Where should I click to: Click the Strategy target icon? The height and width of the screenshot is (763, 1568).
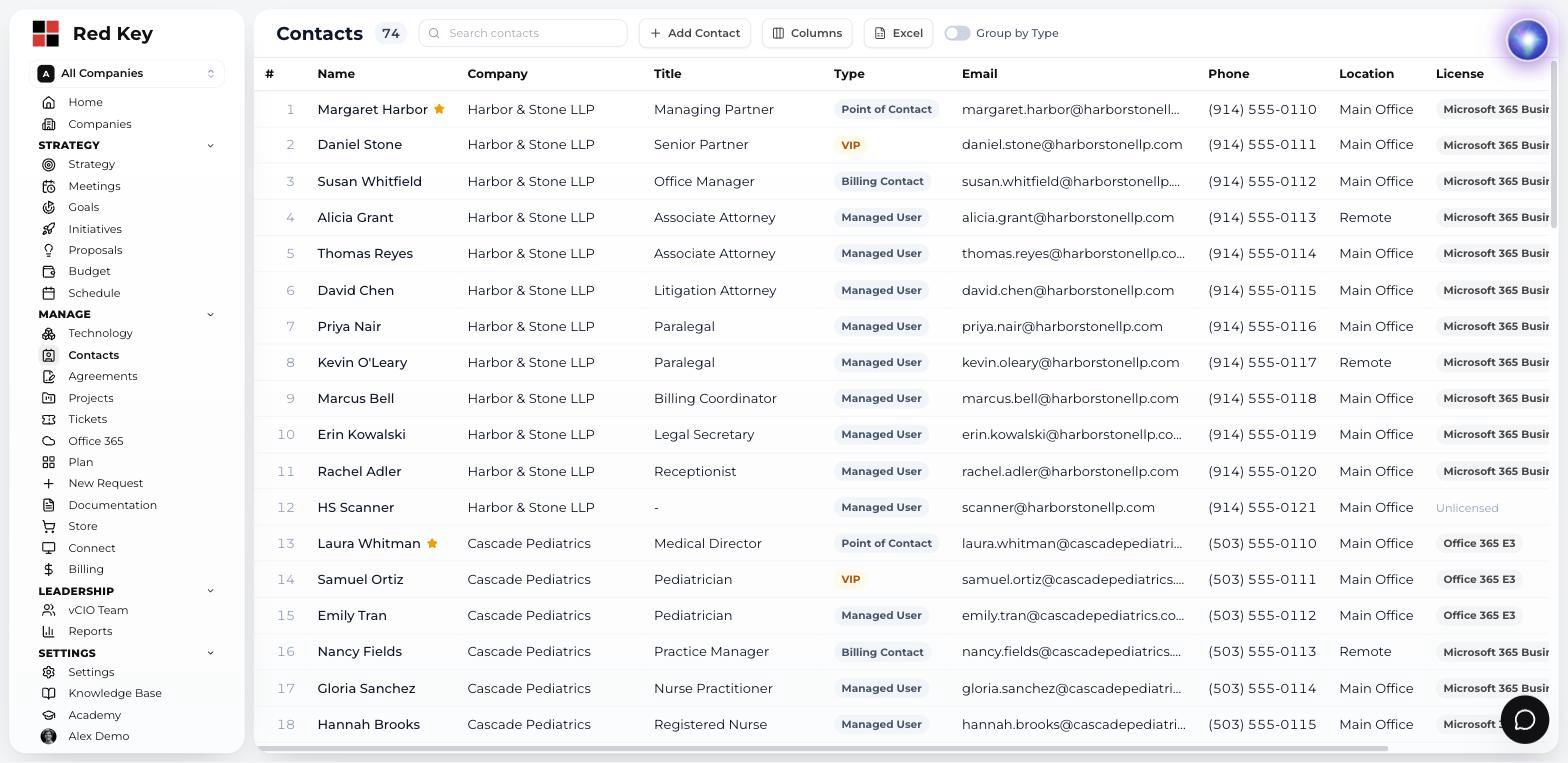pos(48,164)
